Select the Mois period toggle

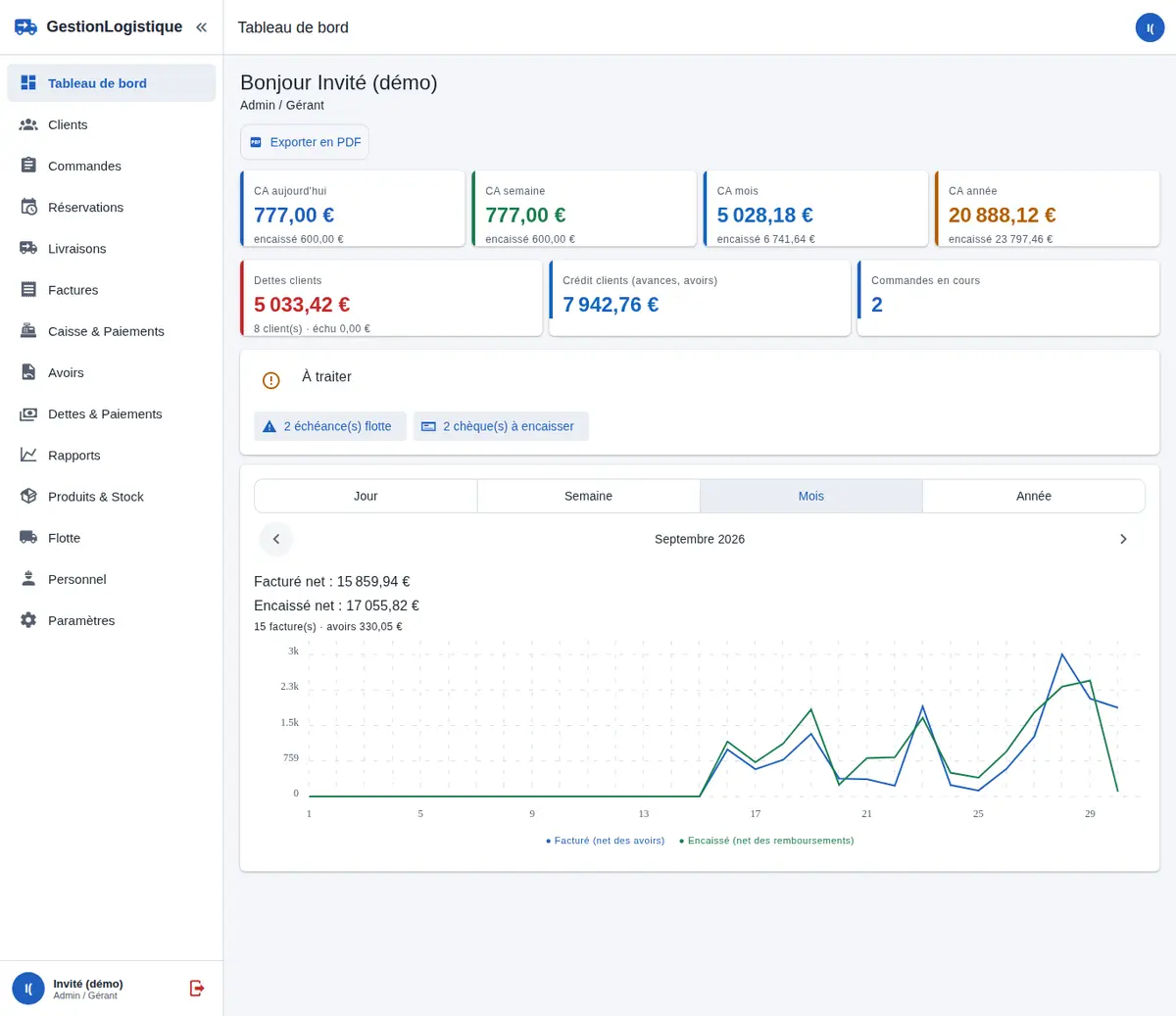click(x=811, y=496)
